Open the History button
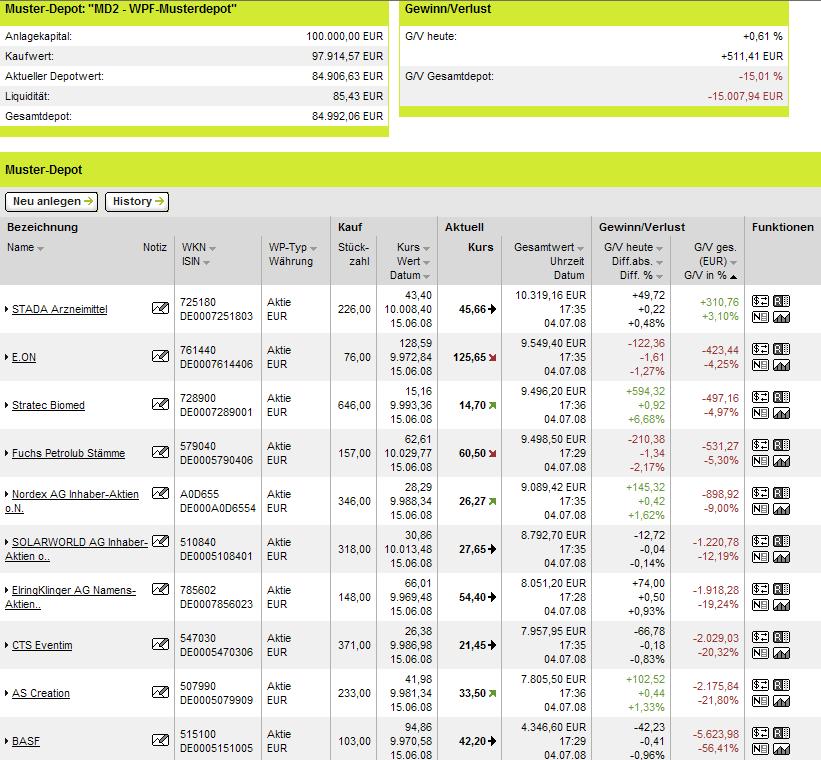The width and height of the screenshot is (821, 760). 137,202
